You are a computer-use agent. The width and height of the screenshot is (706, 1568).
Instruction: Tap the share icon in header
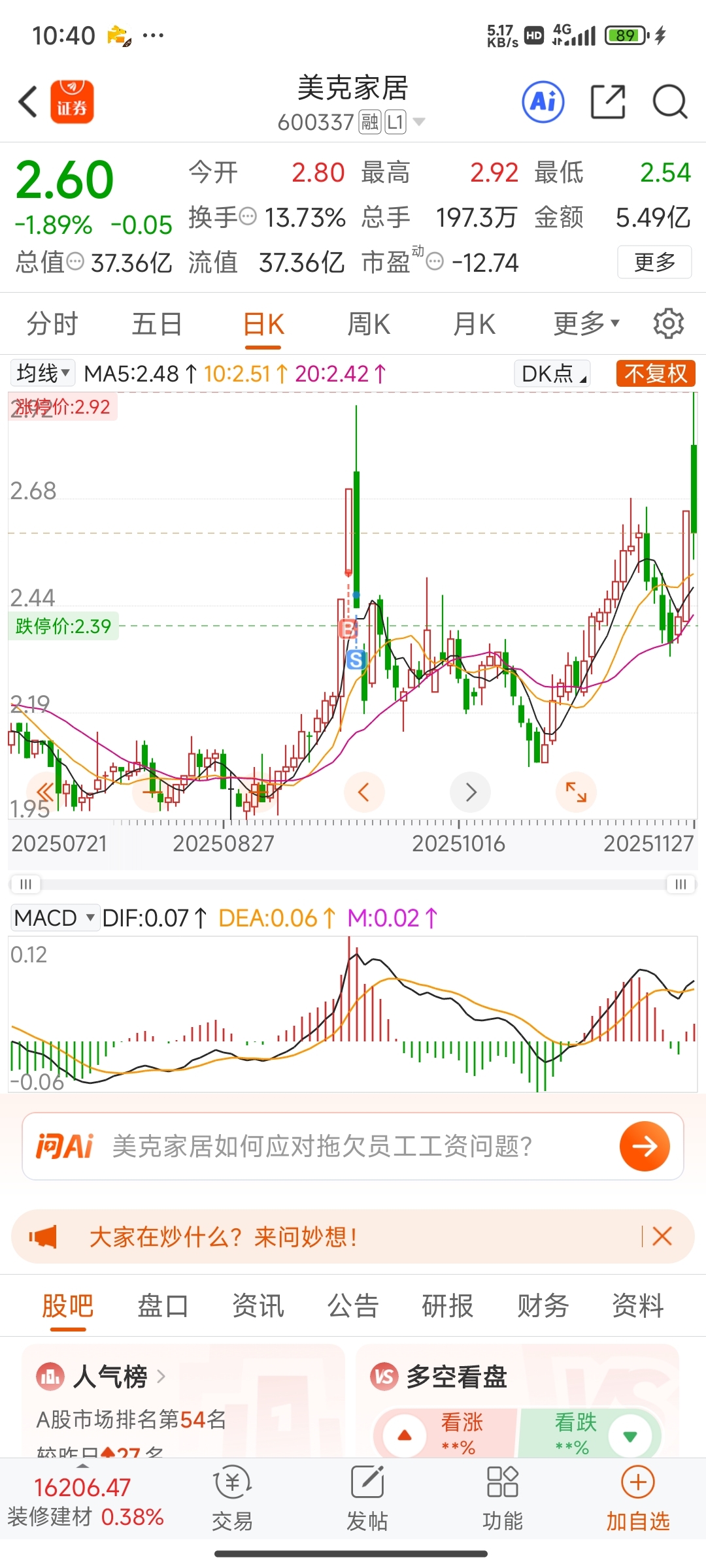pos(608,102)
